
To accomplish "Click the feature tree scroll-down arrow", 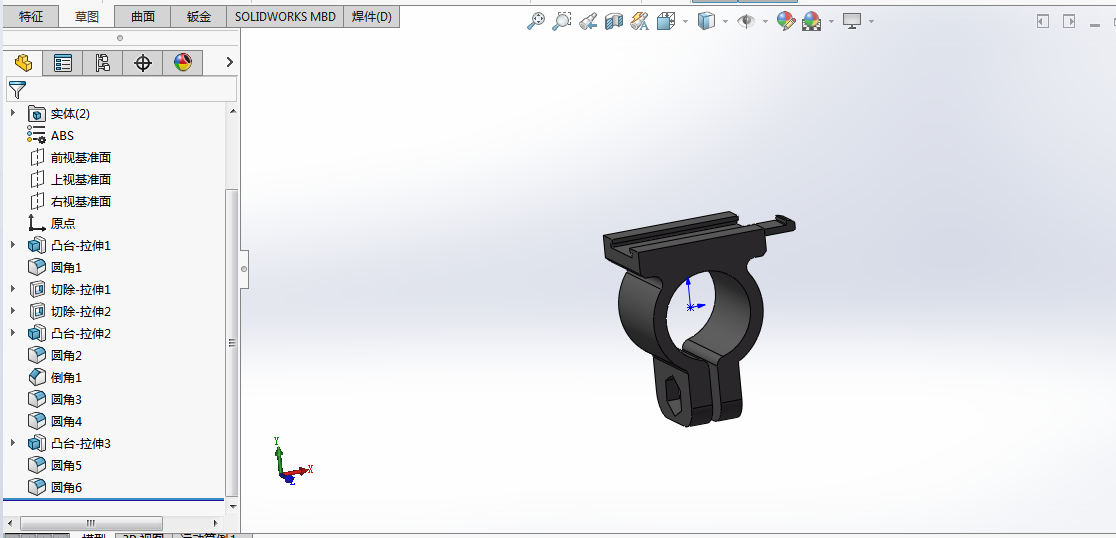I will point(232,506).
